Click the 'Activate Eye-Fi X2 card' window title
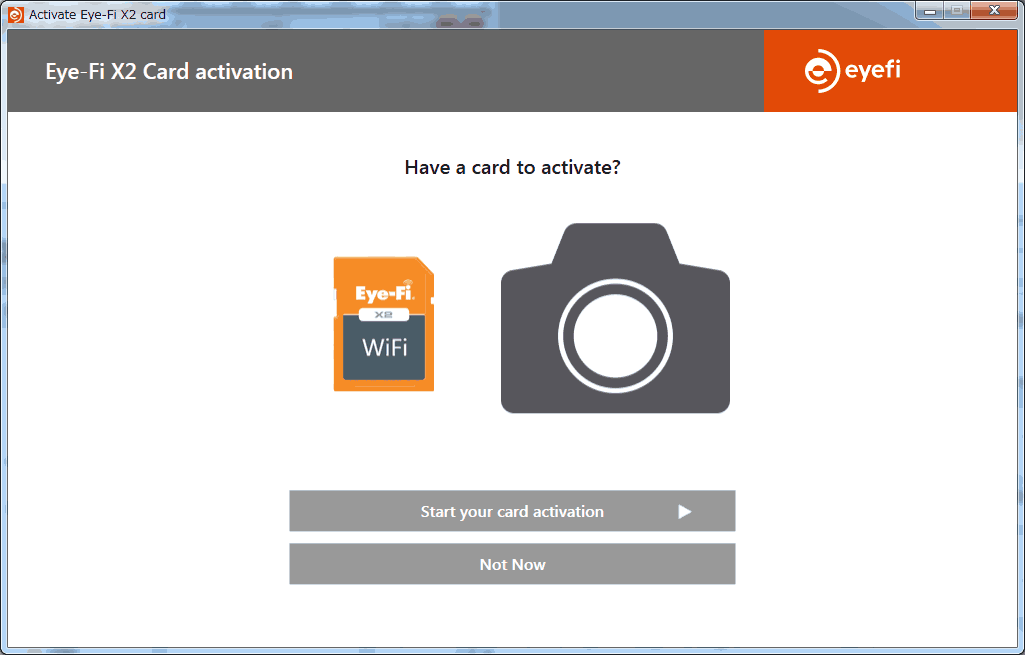Screen dimensions: 1025x655 coord(97,14)
